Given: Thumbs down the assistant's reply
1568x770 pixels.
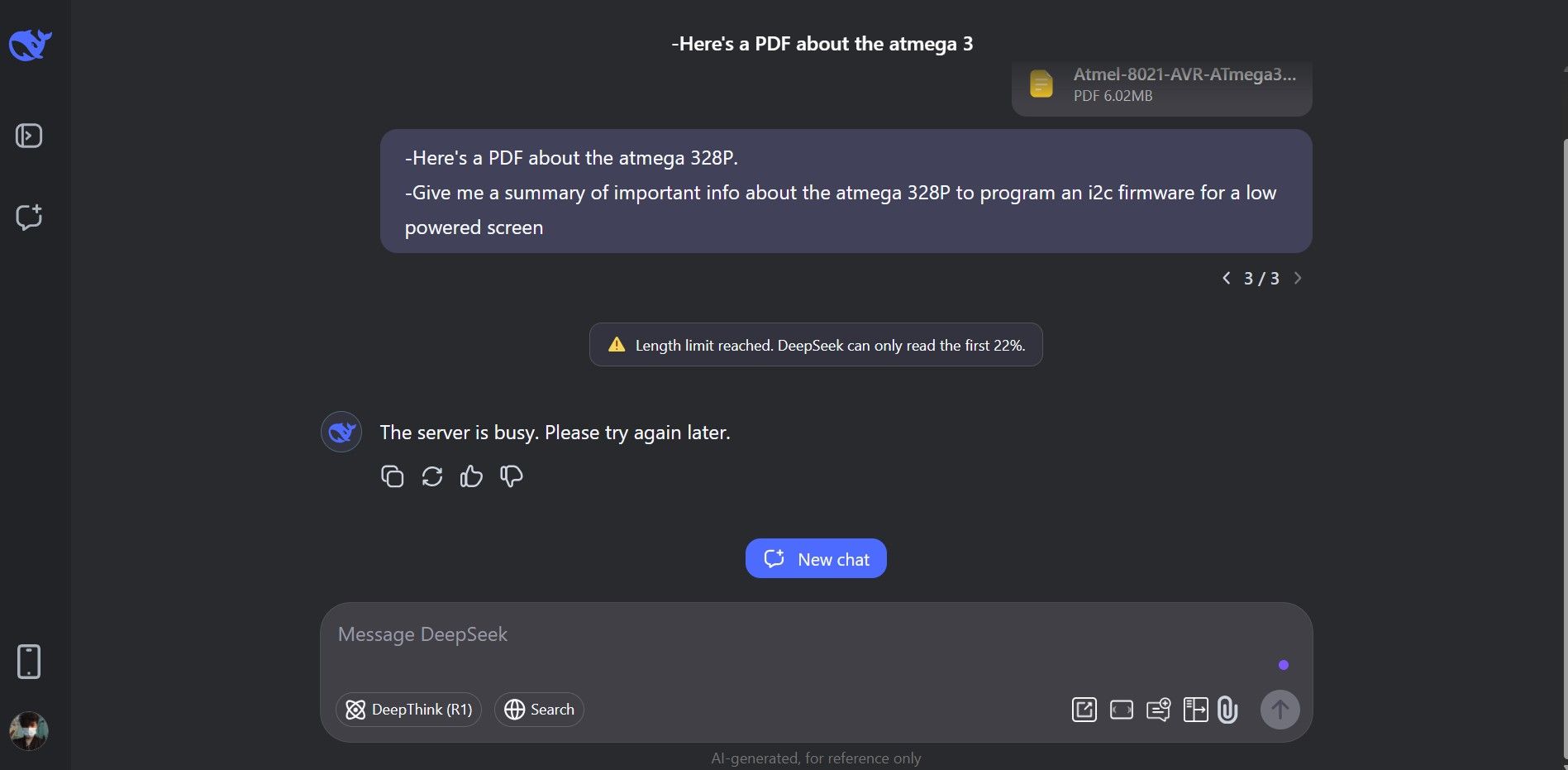Looking at the screenshot, I should pos(510,476).
